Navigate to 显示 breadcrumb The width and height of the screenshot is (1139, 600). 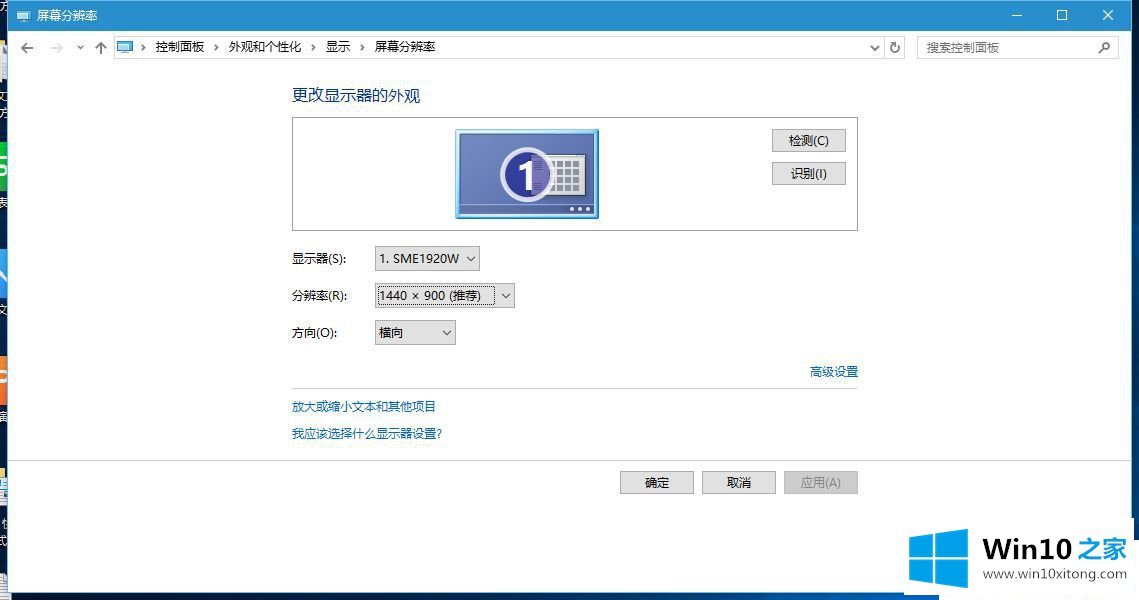coord(338,47)
